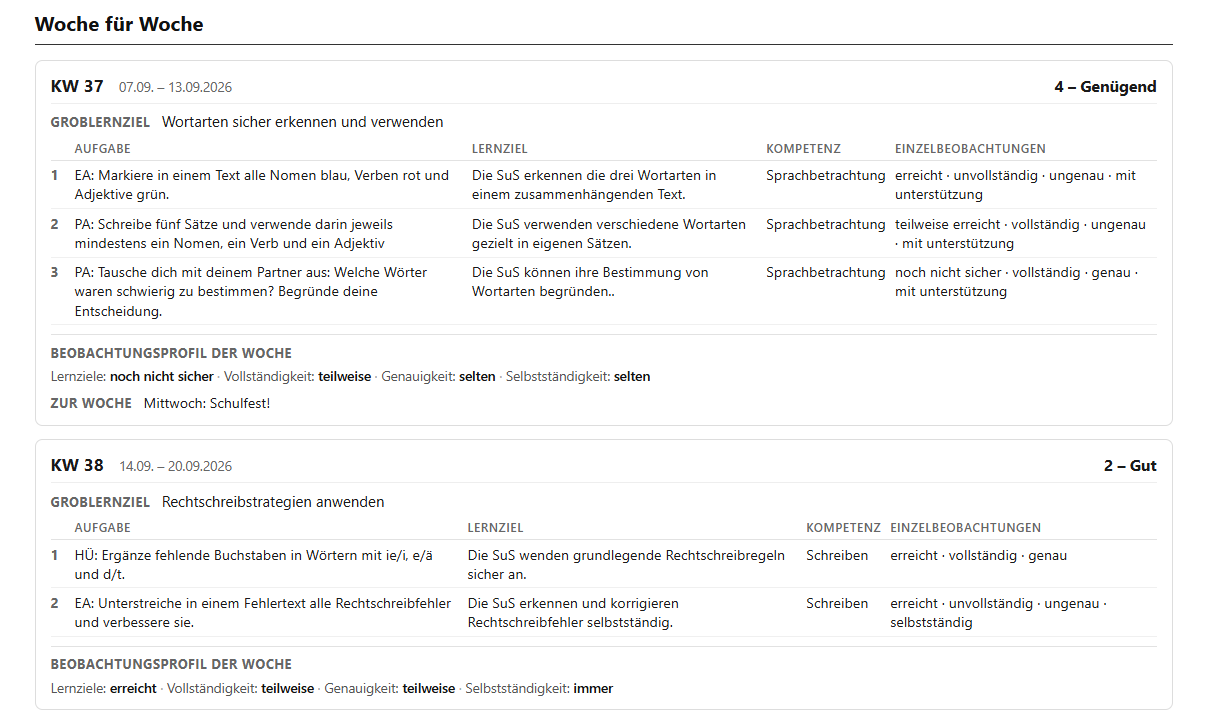Click "Wortarten sicher erkennen und verwenden" Groblernziel

[x=302, y=122]
